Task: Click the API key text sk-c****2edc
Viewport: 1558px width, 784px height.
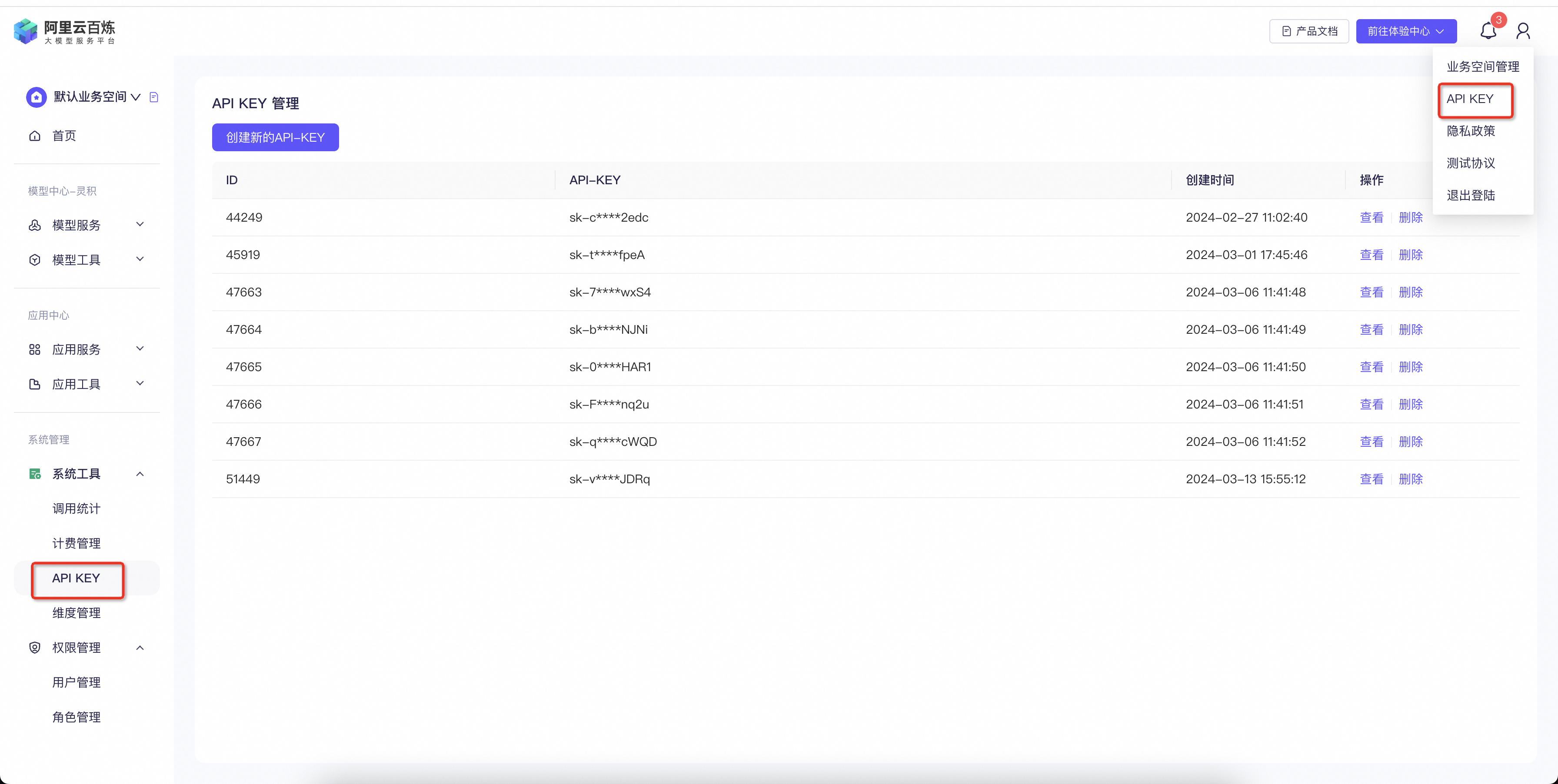Action: [609, 217]
